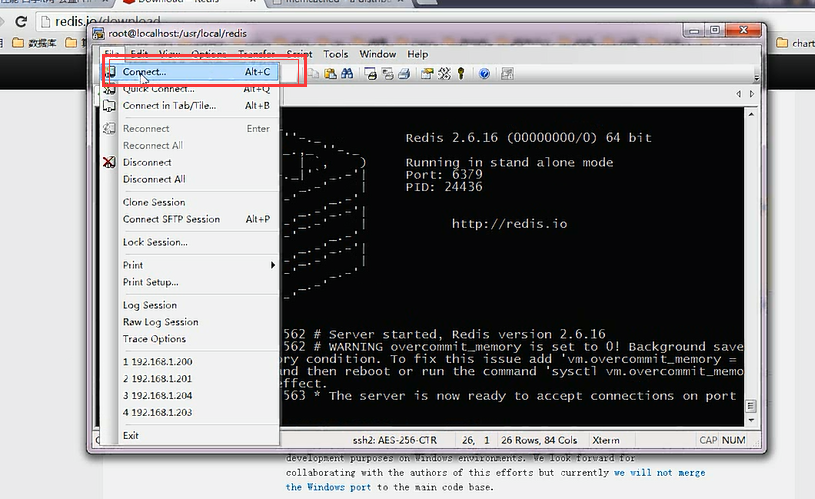
Task: Click the CAP indicator in status bar
Action: coord(708,440)
